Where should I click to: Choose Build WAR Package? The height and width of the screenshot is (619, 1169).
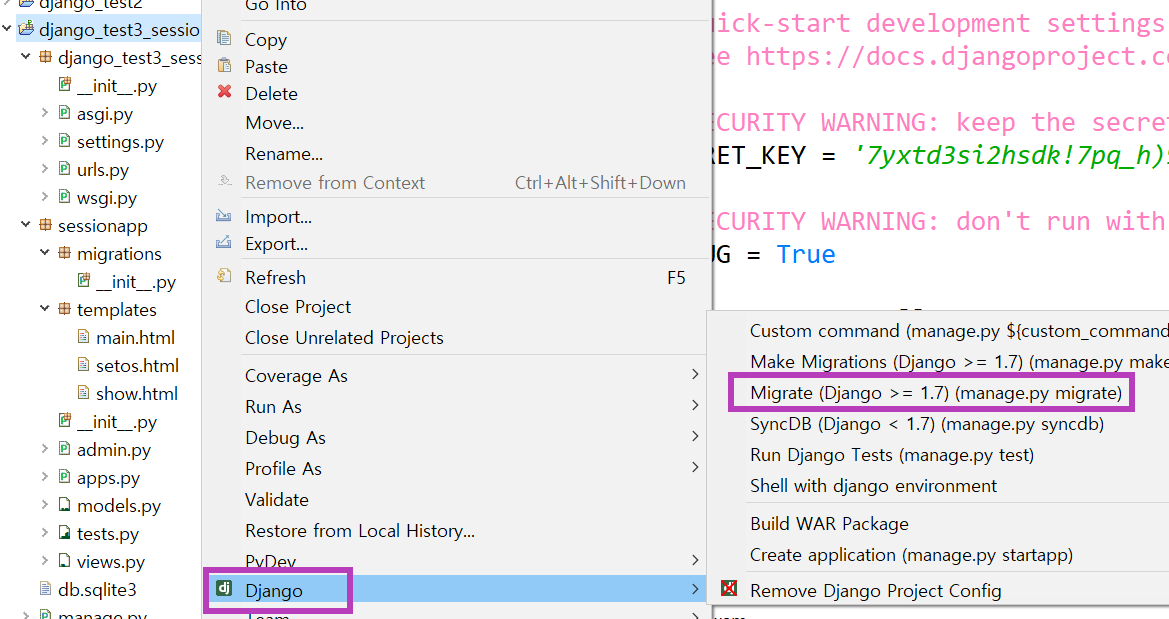pos(829,524)
